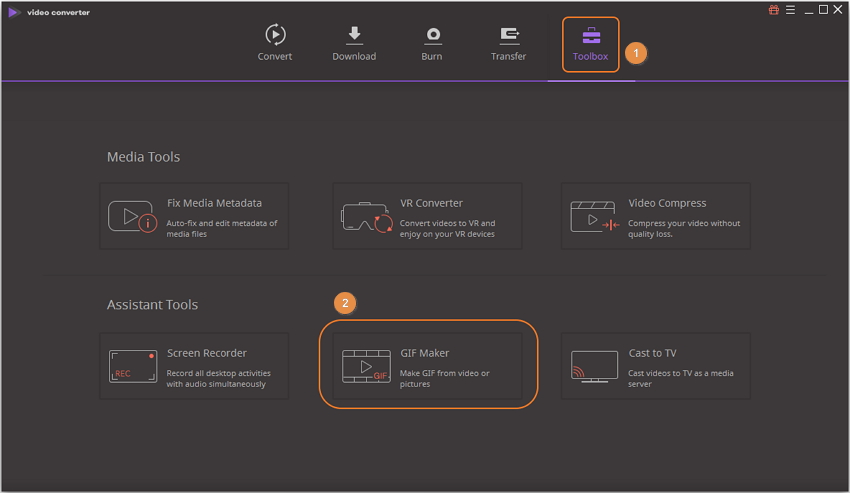Open the Transfer tab icon
Viewport: 850px width, 493px height.
pos(509,36)
